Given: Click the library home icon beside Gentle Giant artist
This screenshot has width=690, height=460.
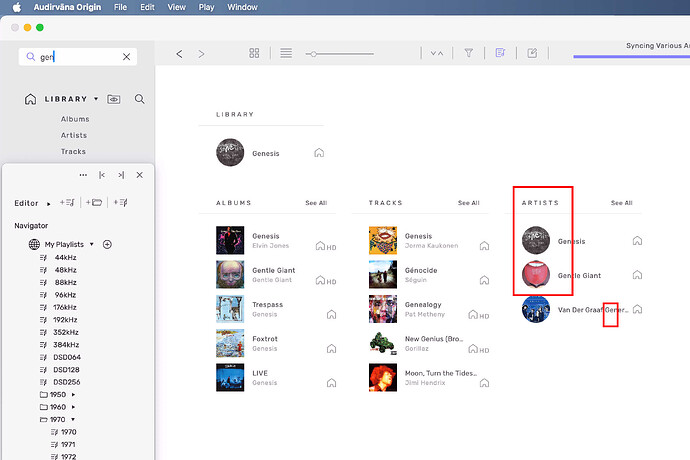Looking at the screenshot, I should point(637,275).
